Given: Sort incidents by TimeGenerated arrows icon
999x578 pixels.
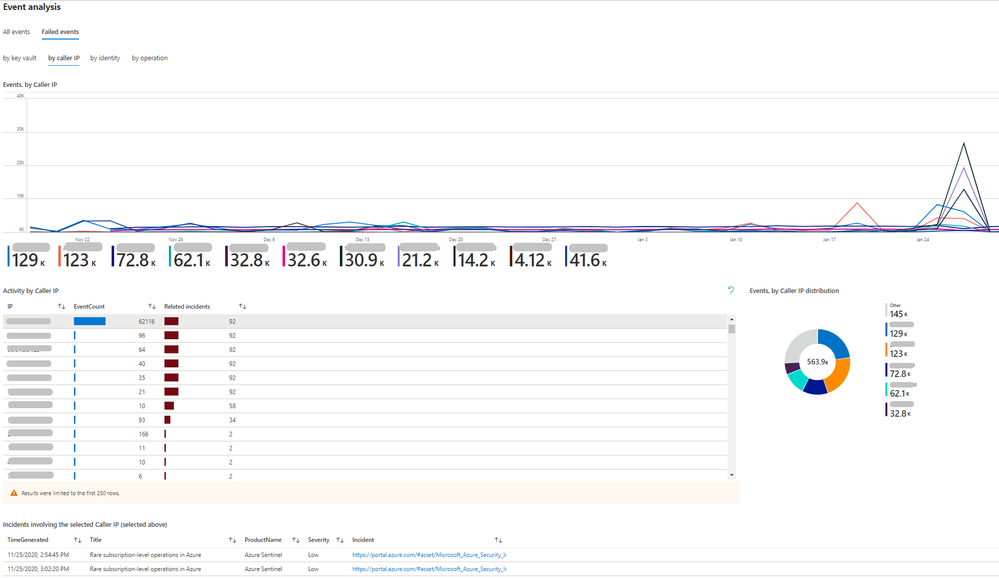Looking at the screenshot, I should pos(77,540).
